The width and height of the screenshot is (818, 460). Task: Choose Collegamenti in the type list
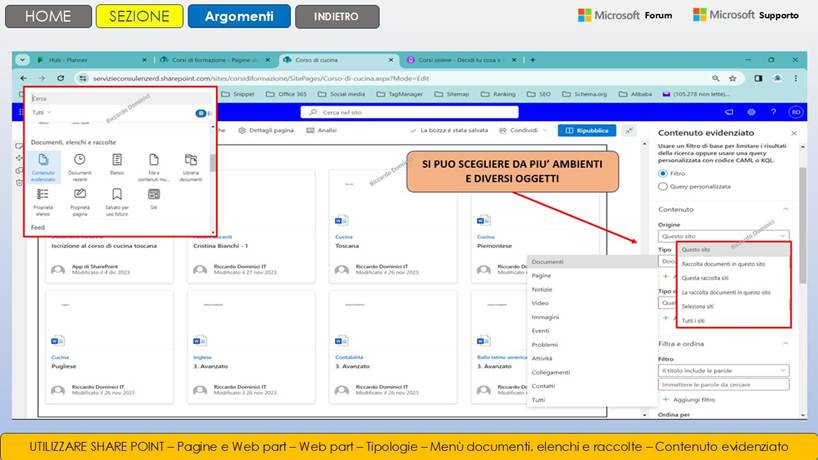coord(593,372)
